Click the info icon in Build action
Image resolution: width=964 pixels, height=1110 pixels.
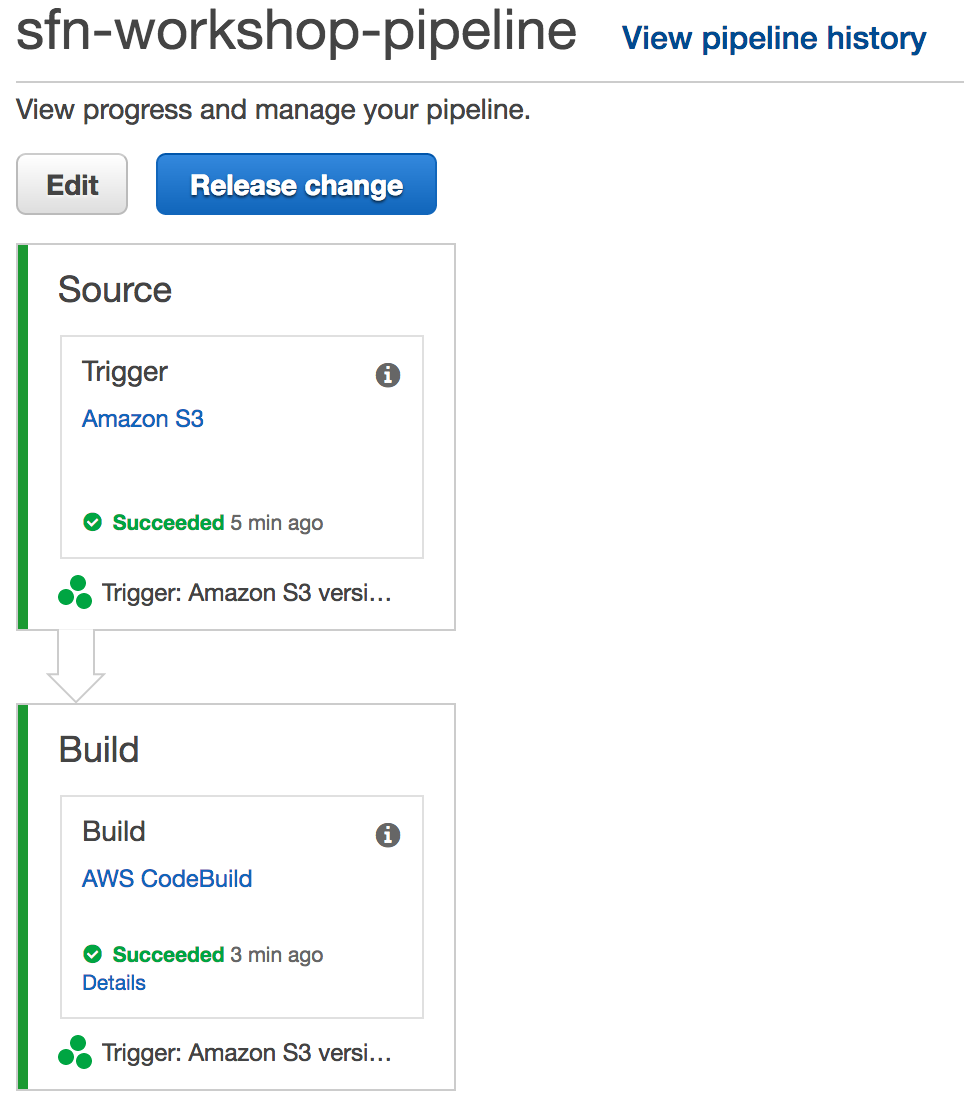(388, 835)
